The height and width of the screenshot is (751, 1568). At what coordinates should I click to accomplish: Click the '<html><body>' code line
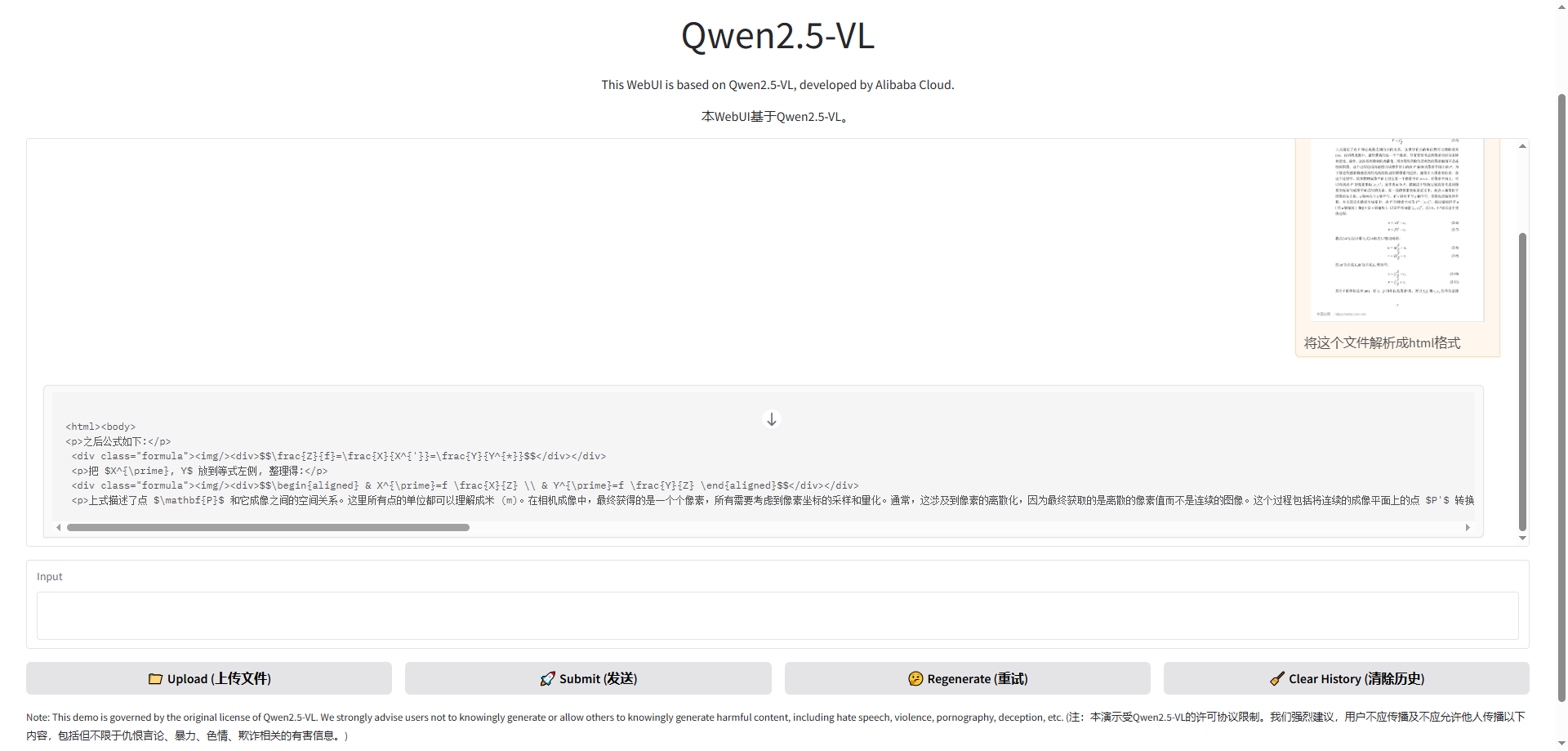tap(100, 427)
